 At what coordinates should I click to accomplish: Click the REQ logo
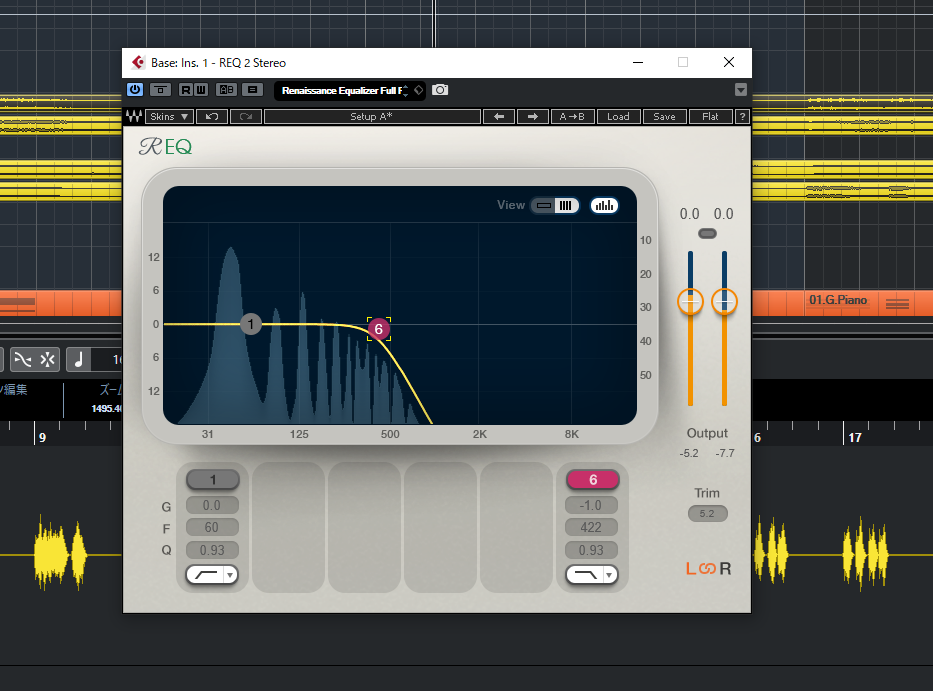click(x=165, y=146)
